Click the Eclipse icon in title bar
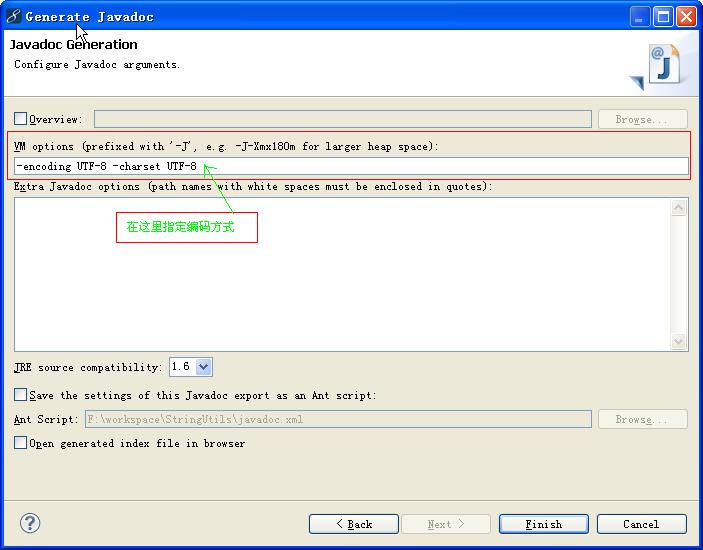703x550 pixels. click(x=13, y=16)
